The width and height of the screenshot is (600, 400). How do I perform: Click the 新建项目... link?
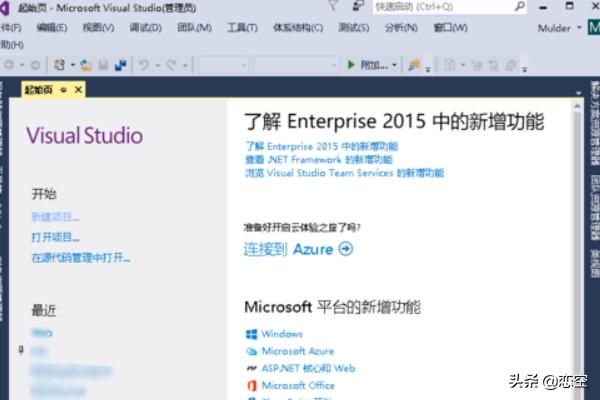[55, 217]
